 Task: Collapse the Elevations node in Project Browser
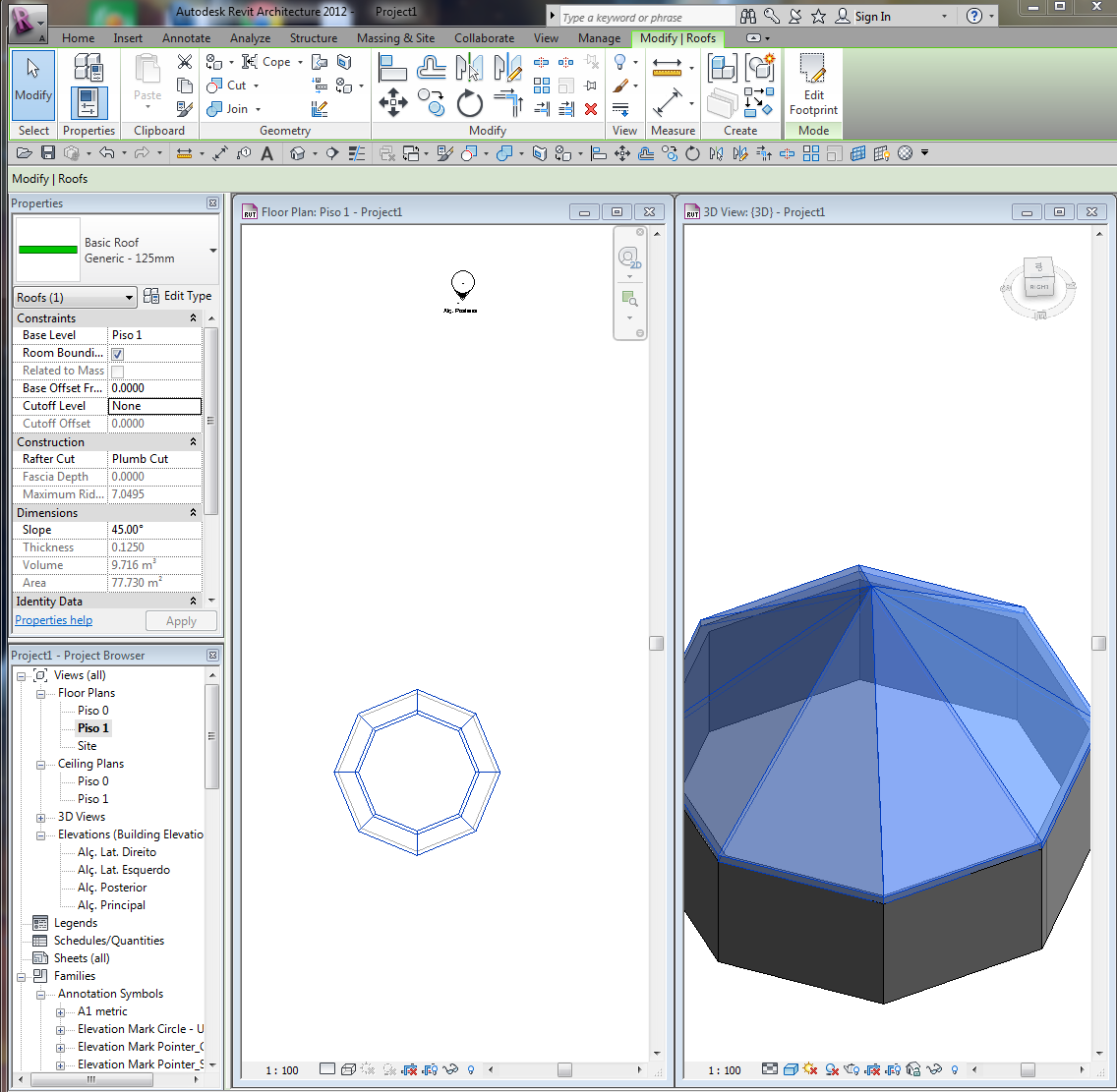click(41, 834)
